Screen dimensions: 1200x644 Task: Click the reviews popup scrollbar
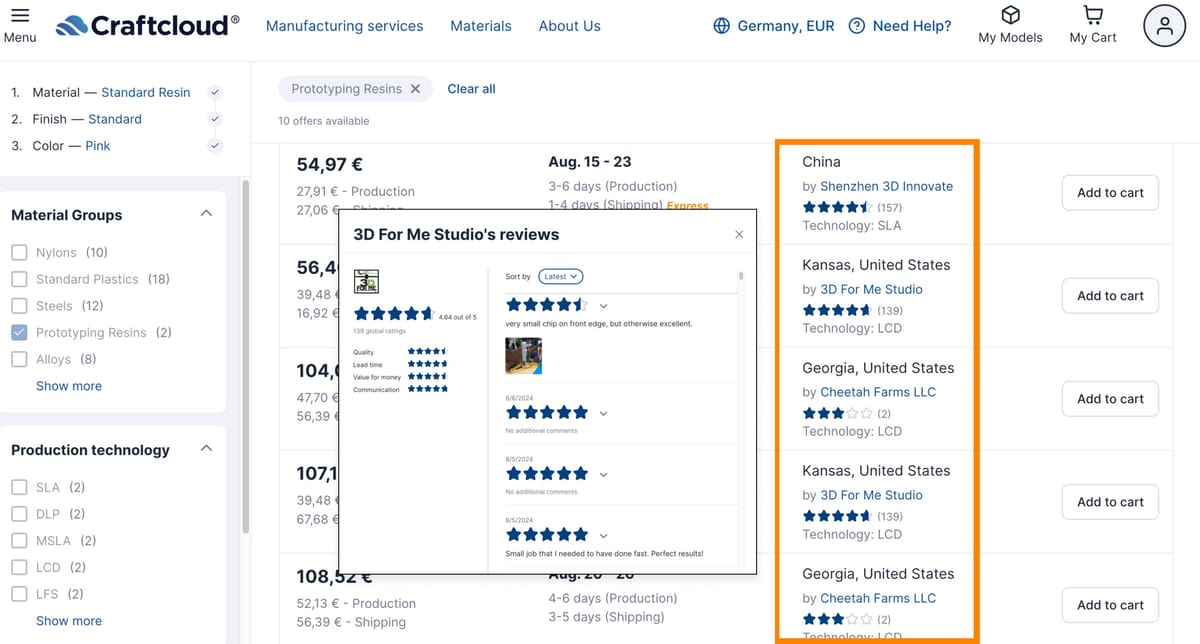click(741, 276)
